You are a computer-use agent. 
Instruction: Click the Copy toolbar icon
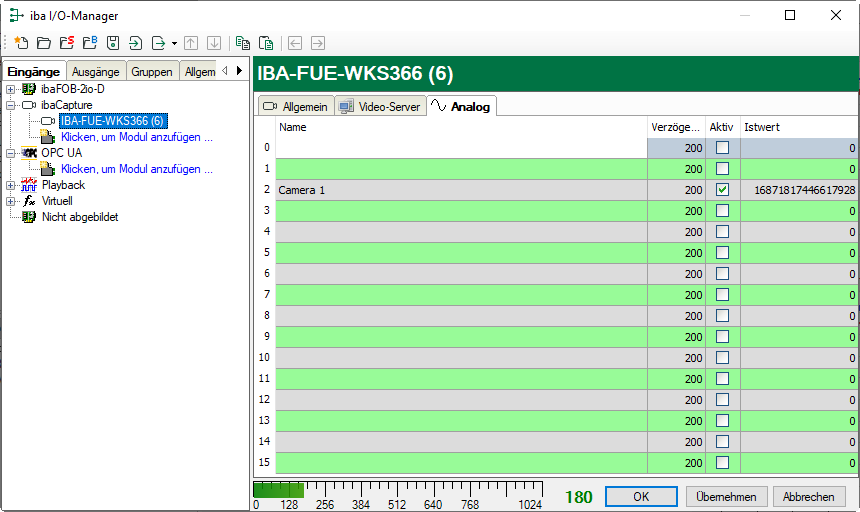242,43
